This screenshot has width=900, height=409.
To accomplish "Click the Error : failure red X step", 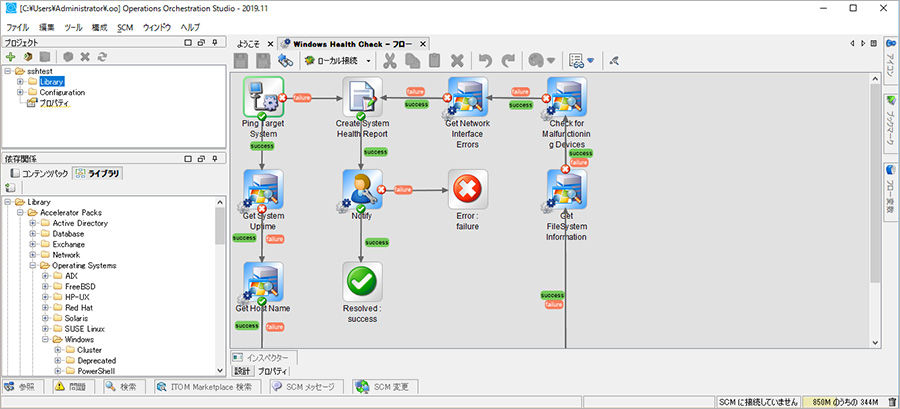I will pos(467,189).
